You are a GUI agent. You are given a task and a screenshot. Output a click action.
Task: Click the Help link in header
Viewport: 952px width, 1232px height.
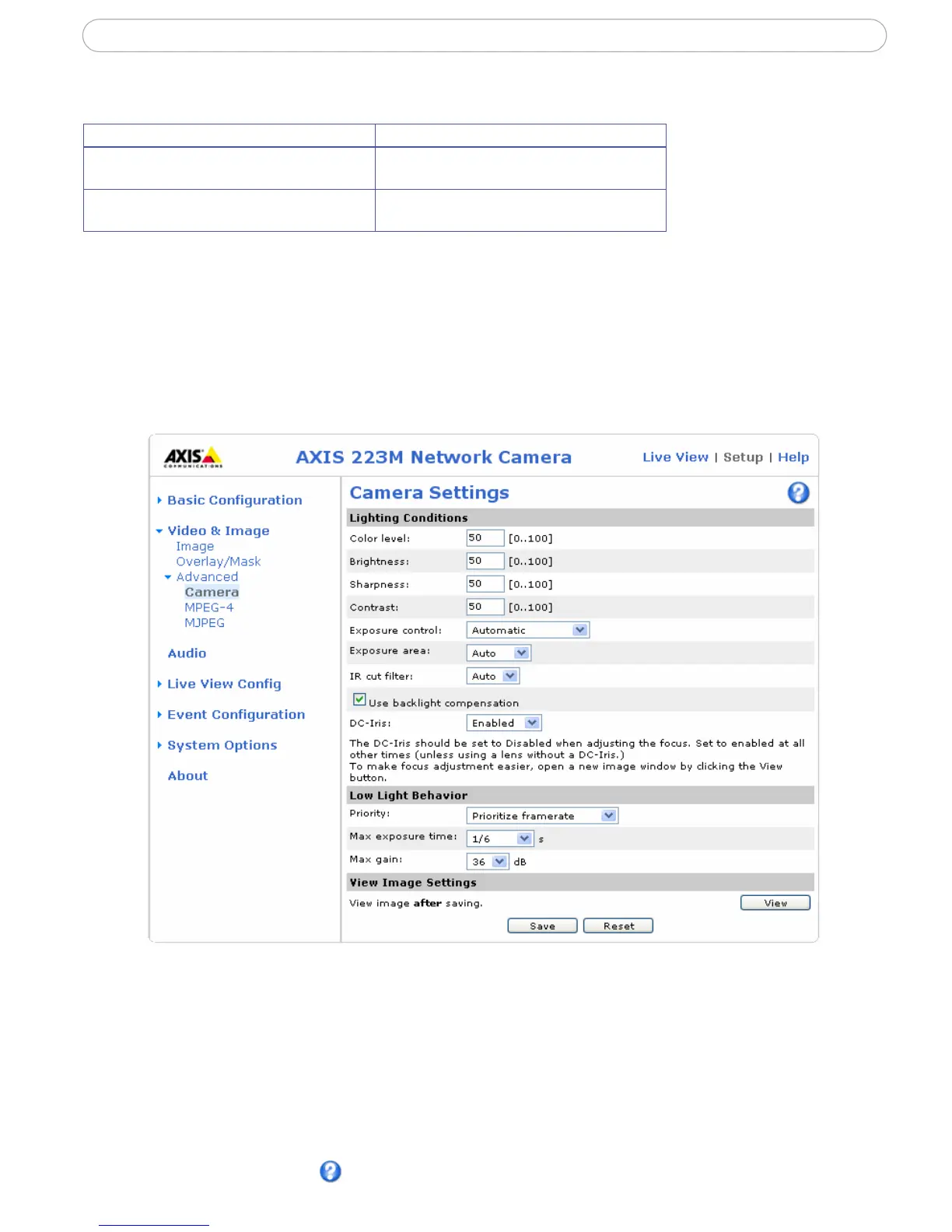[793, 457]
